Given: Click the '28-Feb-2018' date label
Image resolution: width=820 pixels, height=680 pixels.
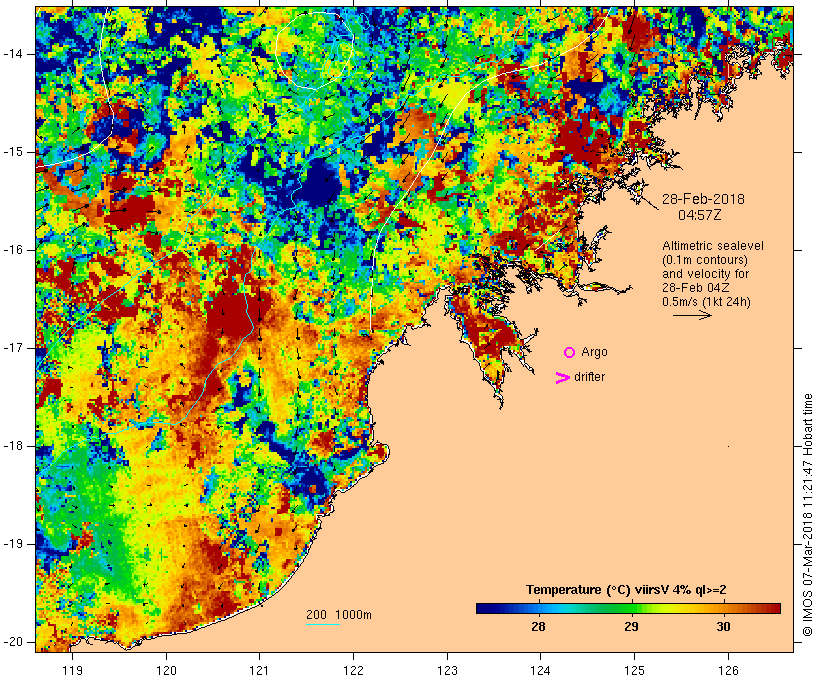Looking at the screenshot, I should pos(703,199).
